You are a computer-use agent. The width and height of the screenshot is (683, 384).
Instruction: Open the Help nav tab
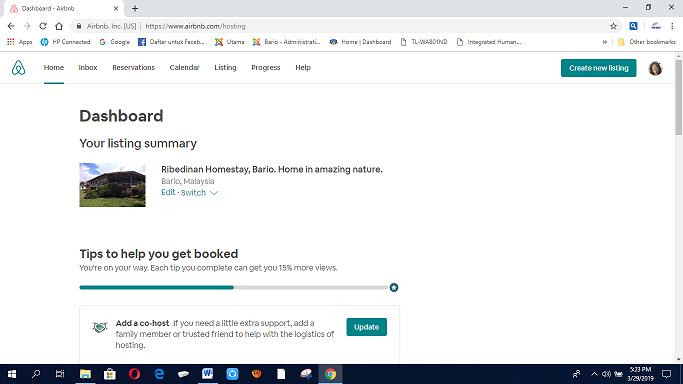pos(303,67)
